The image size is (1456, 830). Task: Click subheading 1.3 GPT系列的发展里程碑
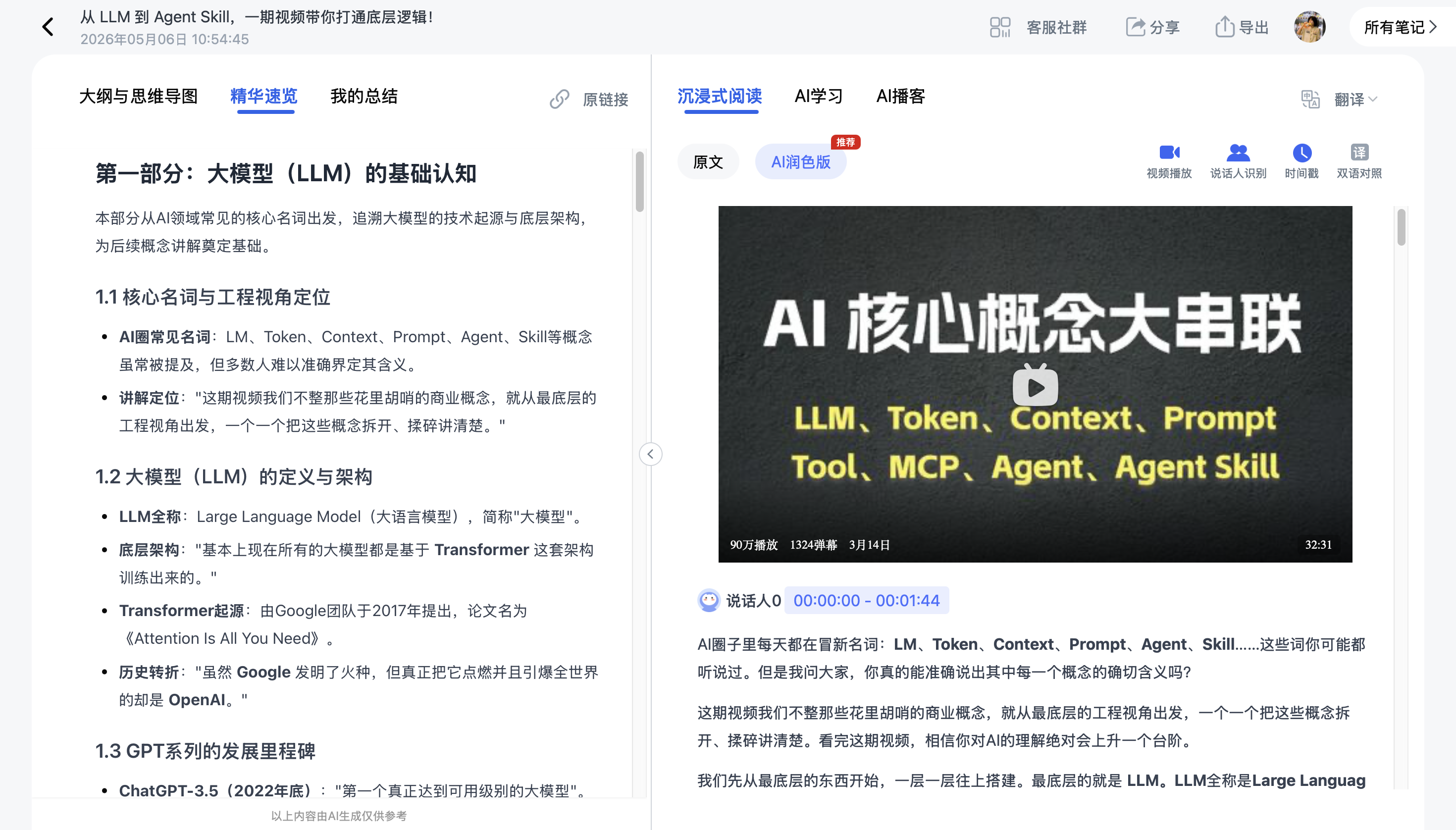click(205, 751)
